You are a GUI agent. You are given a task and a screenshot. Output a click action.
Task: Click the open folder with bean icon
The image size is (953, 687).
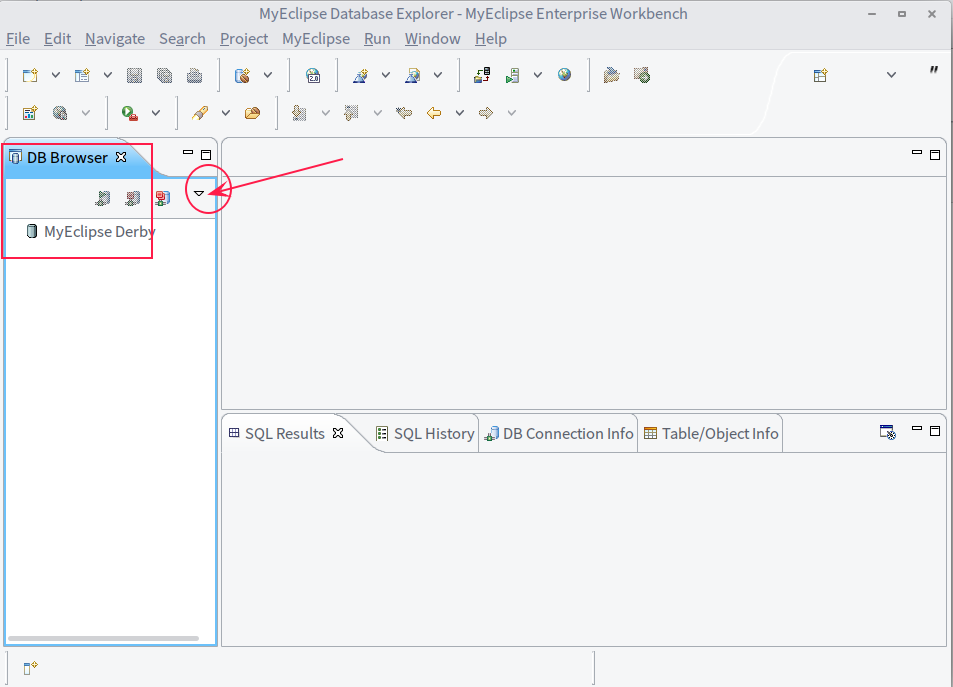(252, 113)
